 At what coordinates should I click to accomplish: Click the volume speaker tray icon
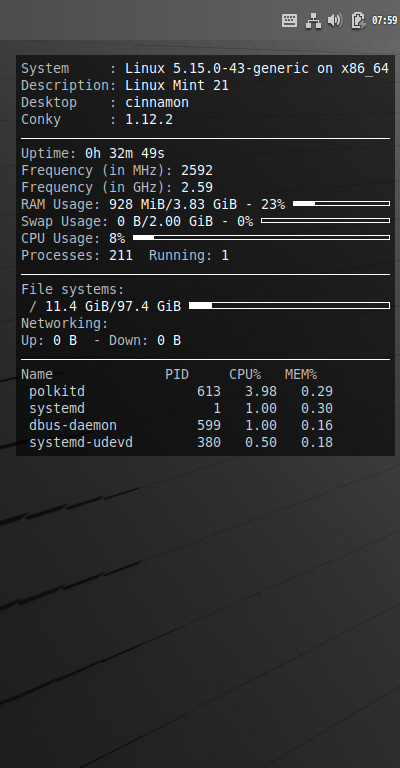tap(335, 20)
